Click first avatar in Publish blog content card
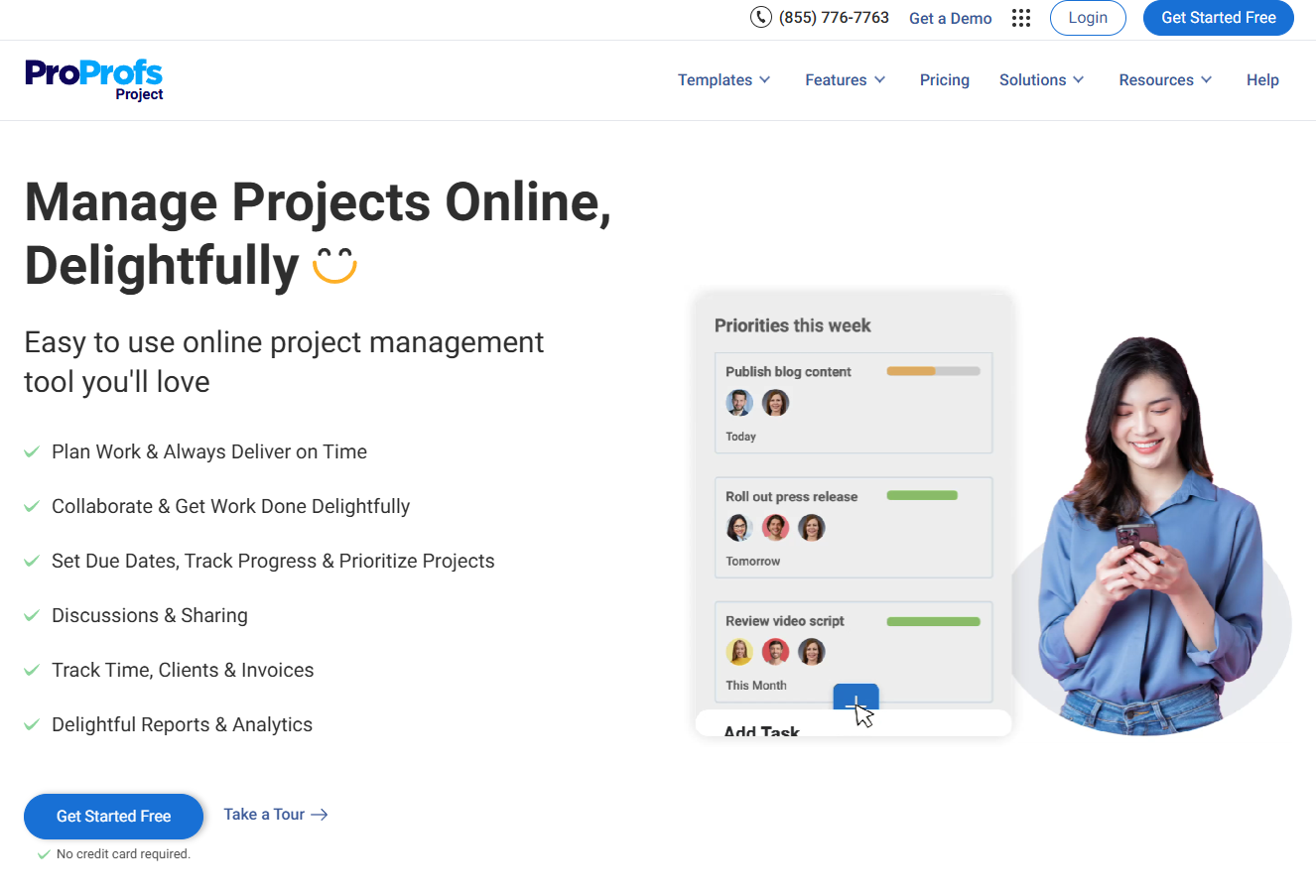 tap(739, 403)
